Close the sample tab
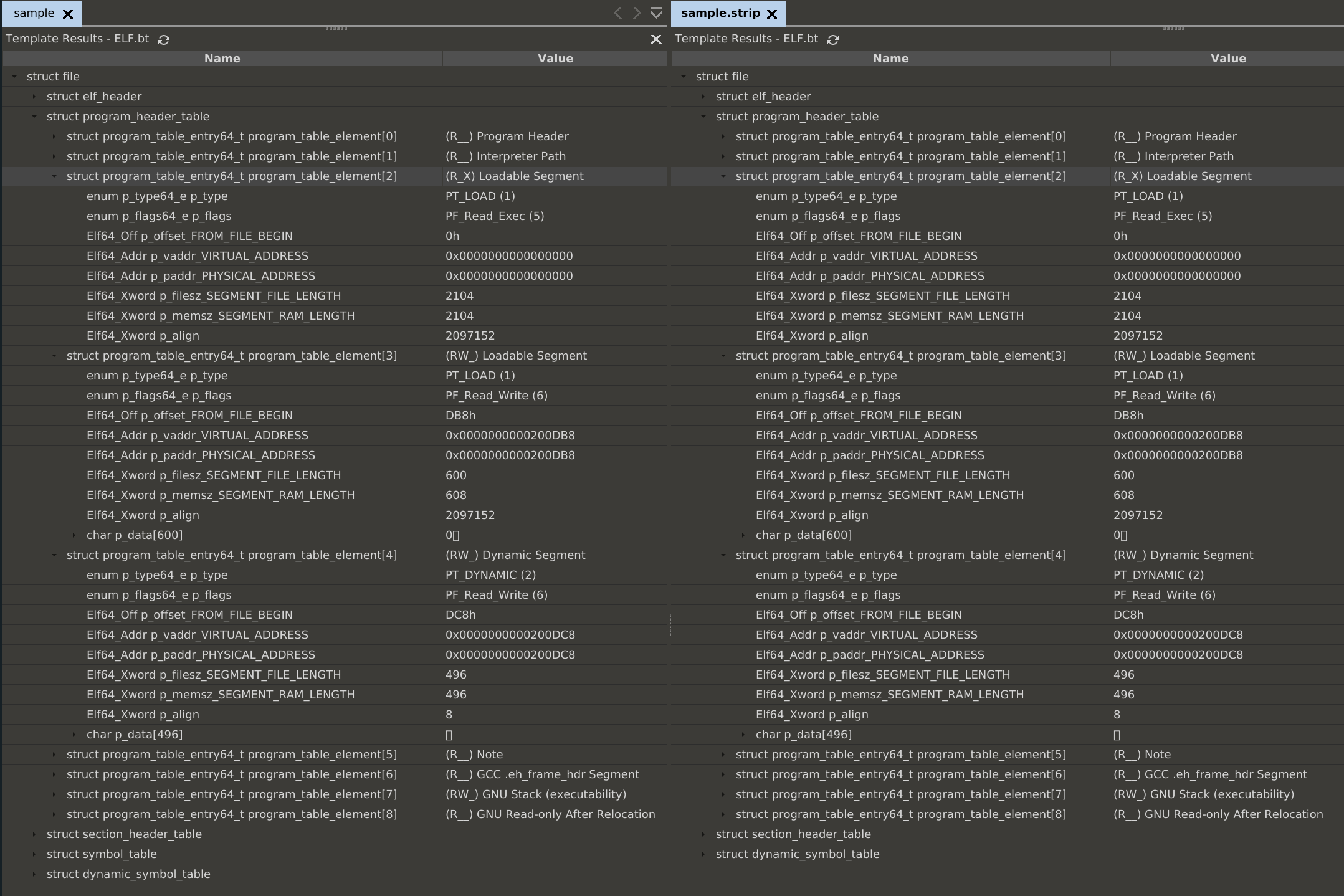 click(x=68, y=14)
